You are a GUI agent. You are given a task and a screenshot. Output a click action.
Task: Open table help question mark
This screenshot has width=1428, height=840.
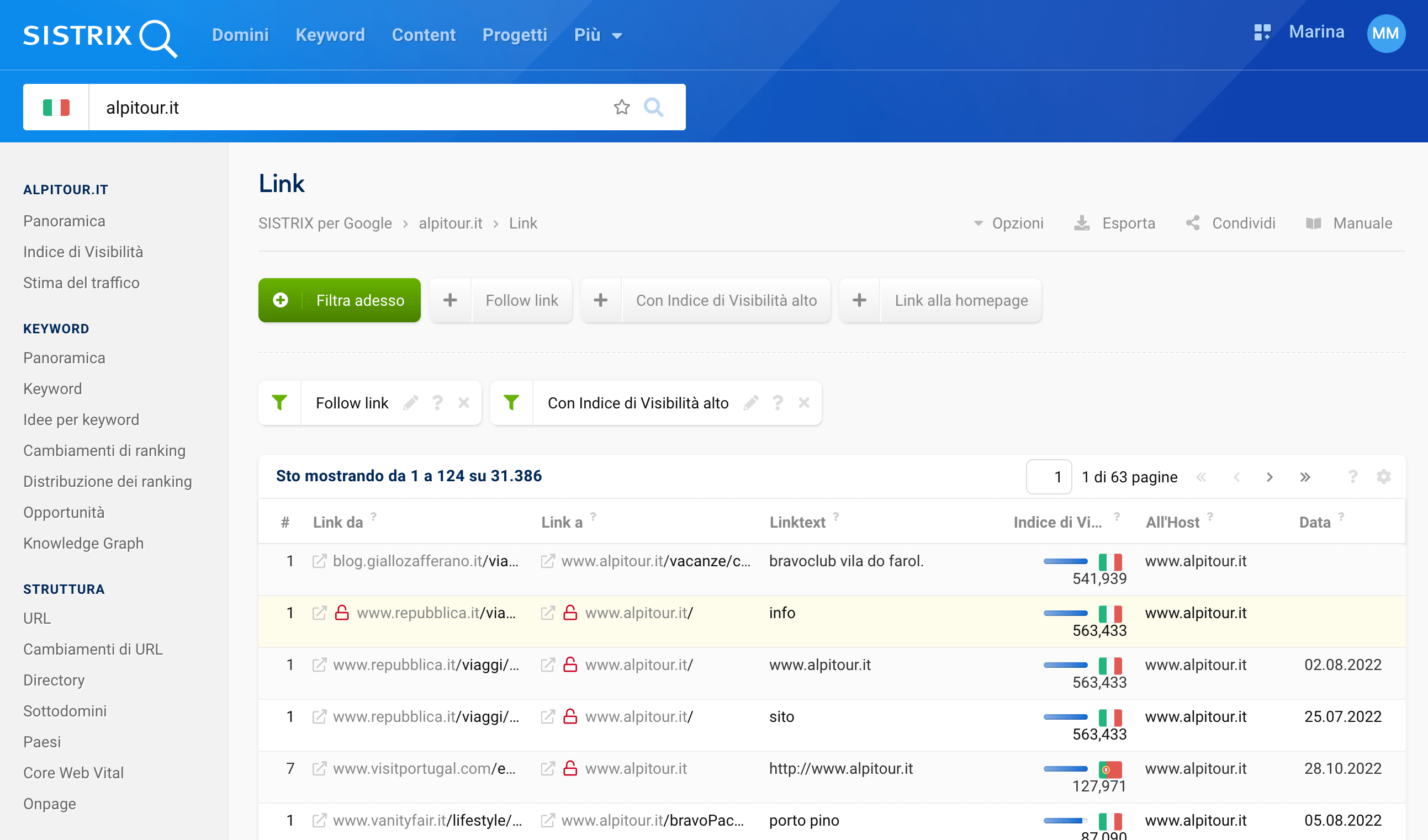[1353, 477]
